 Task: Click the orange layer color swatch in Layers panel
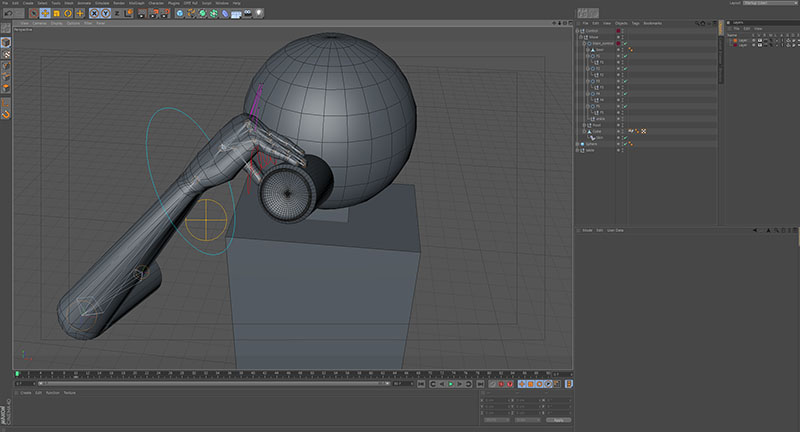[735, 40]
